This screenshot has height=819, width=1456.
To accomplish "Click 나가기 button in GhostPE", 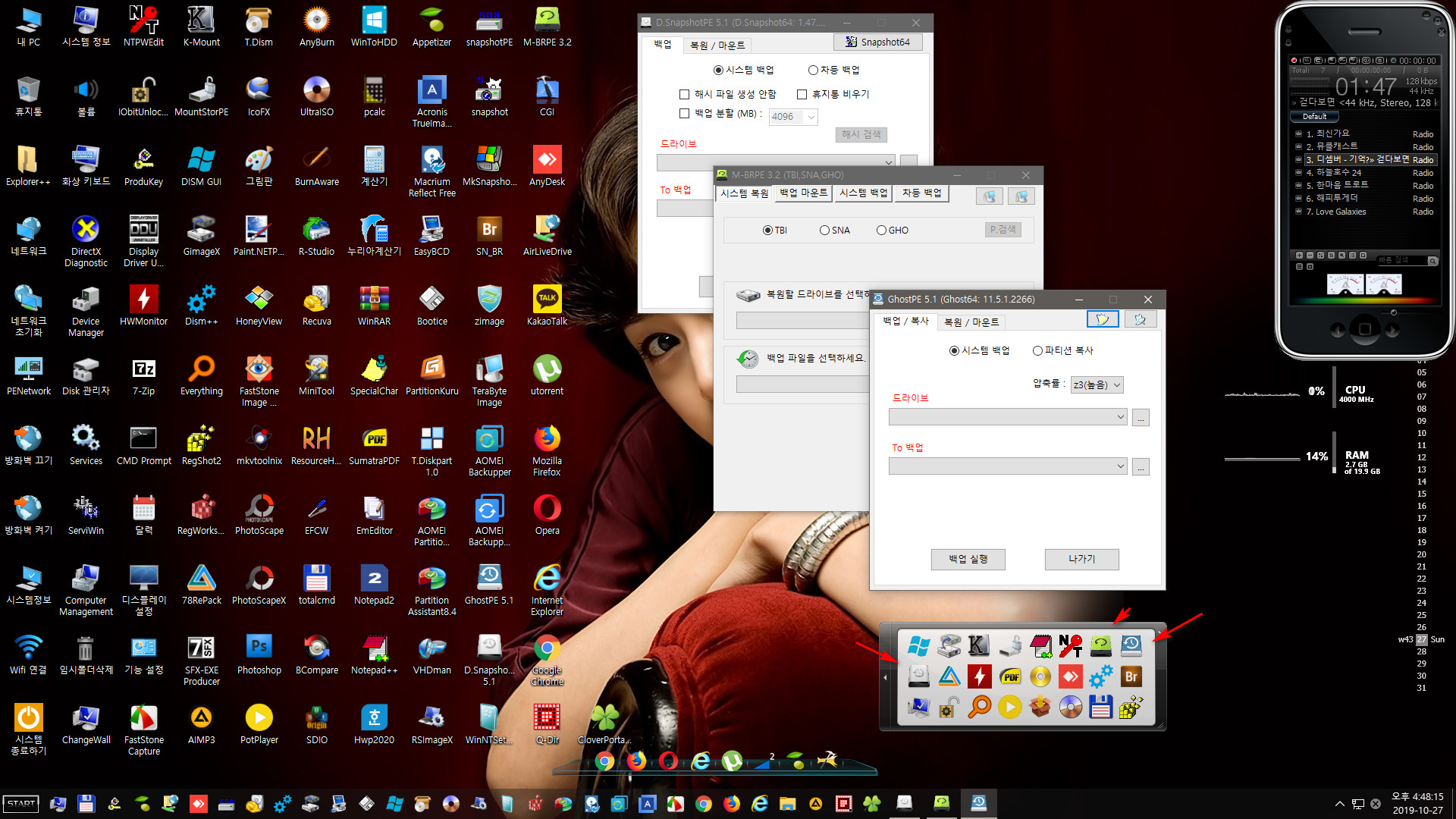I will [1081, 559].
